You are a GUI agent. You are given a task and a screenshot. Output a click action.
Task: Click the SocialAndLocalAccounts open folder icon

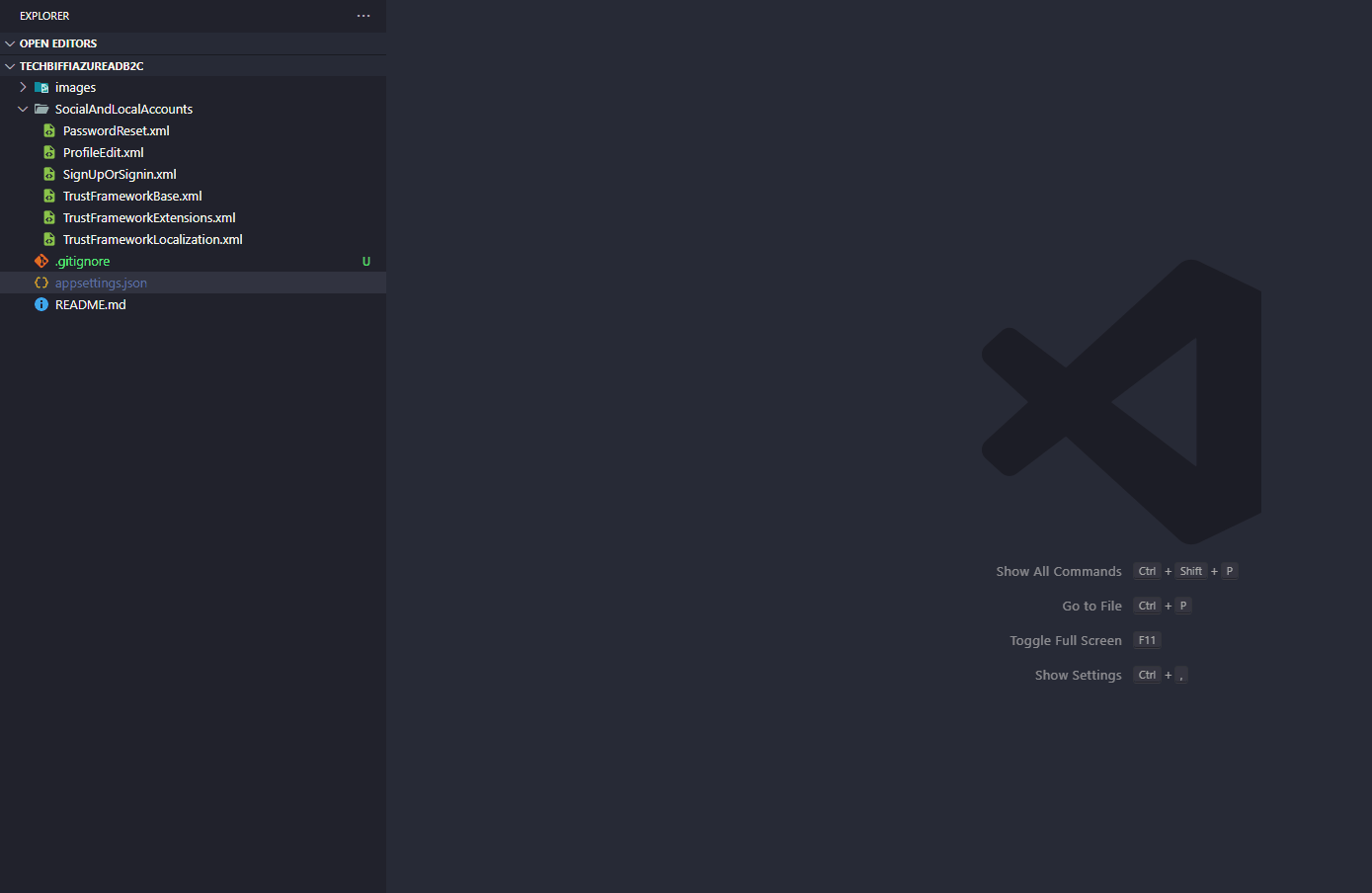tap(41, 110)
